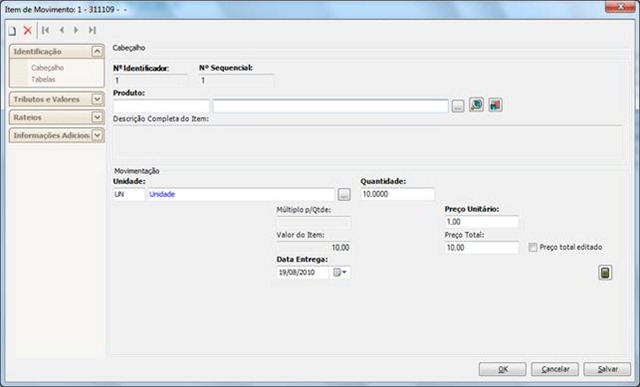Select Tabelas in the sidebar
This screenshot has height=387, width=640.
click(x=43, y=79)
